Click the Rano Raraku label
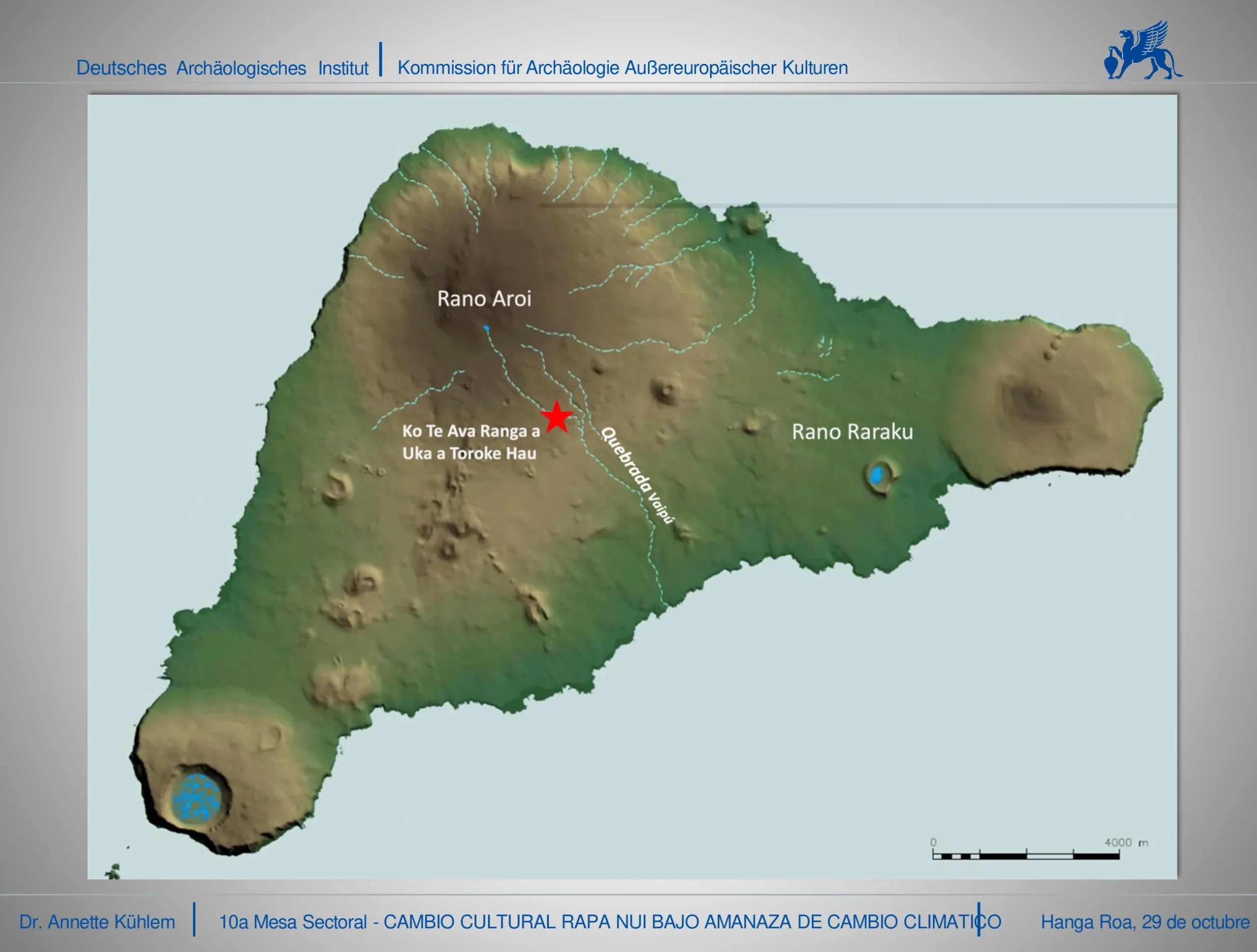The width and height of the screenshot is (1257, 952). 852,432
